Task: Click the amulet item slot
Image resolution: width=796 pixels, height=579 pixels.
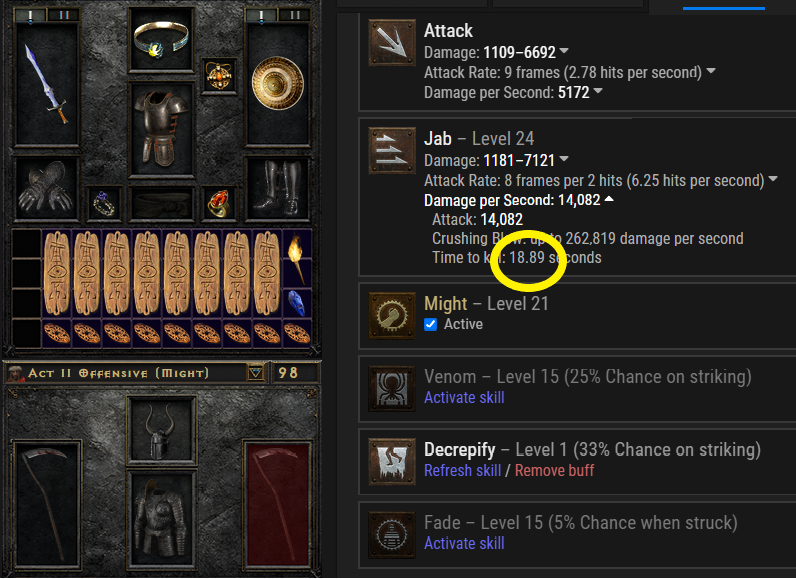Action: [x=219, y=76]
